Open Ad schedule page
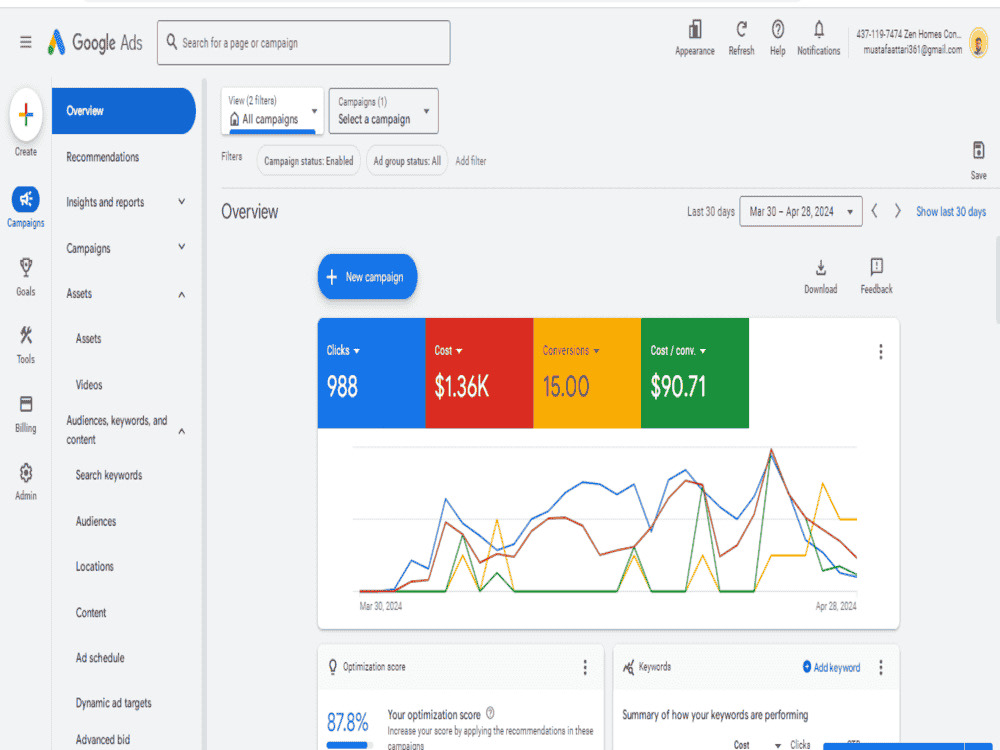The width and height of the screenshot is (1000, 750). (100, 658)
